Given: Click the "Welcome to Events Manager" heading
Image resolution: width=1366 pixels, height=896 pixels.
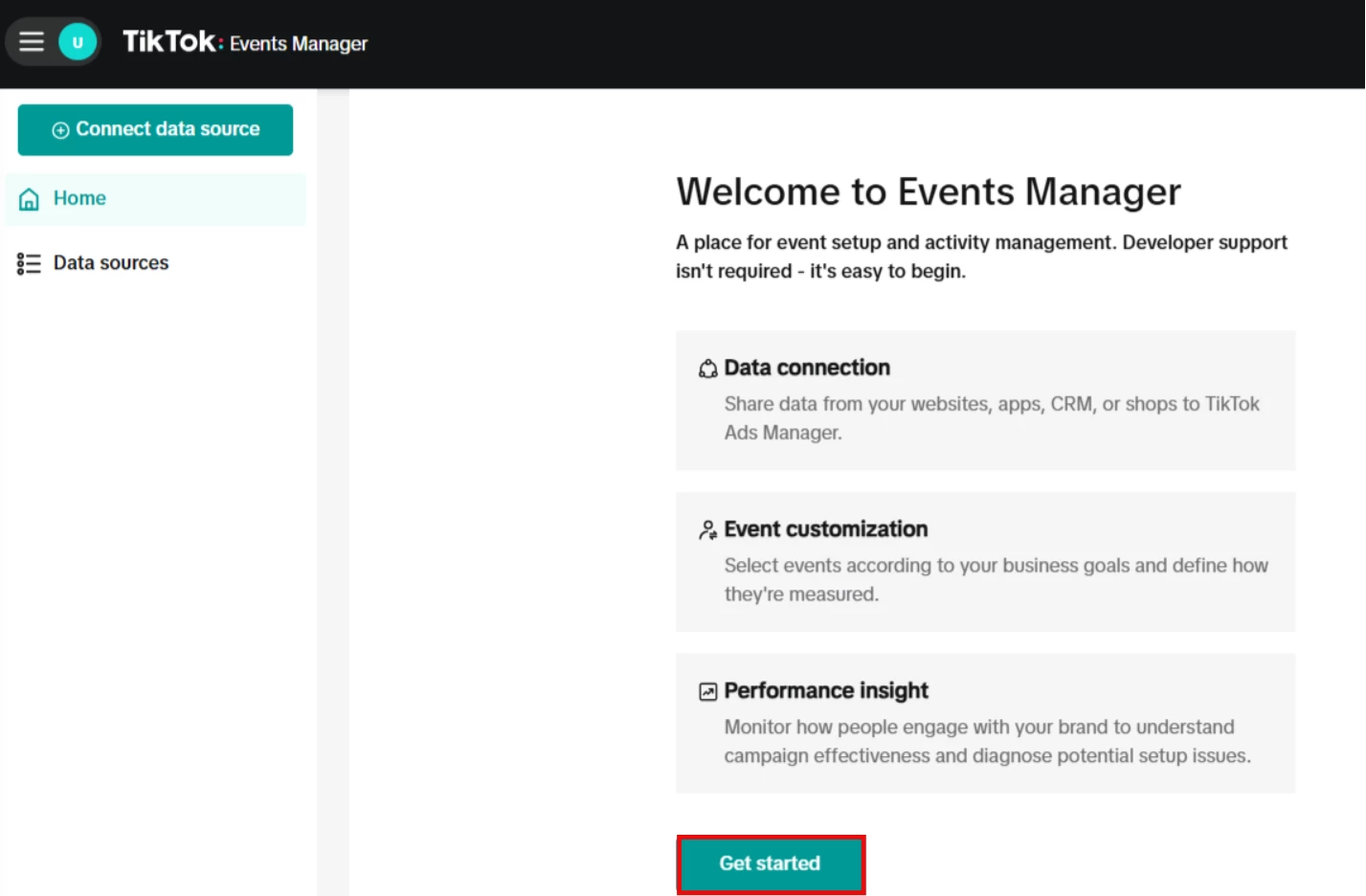Looking at the screenshot, I should click(x=928, y=191).
